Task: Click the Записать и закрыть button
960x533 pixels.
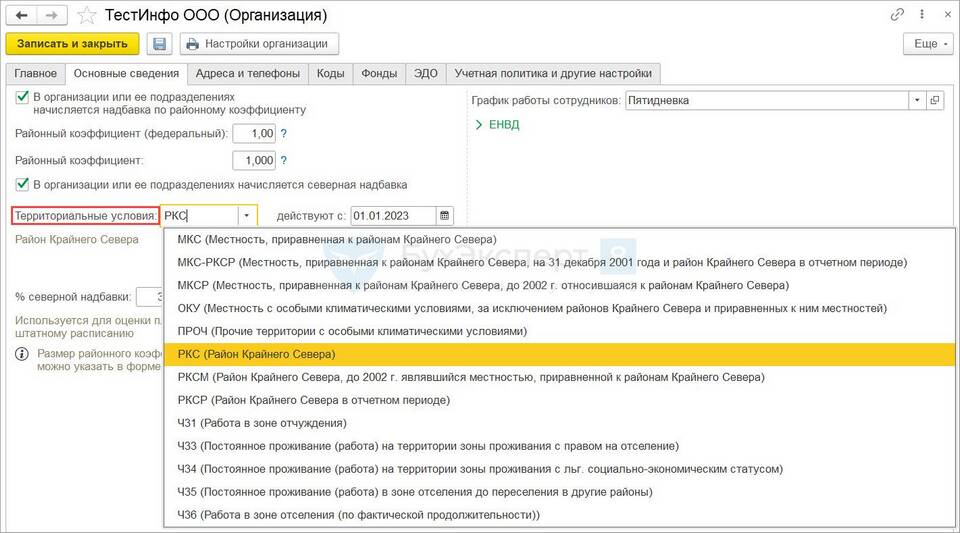Action: [72, 44]
